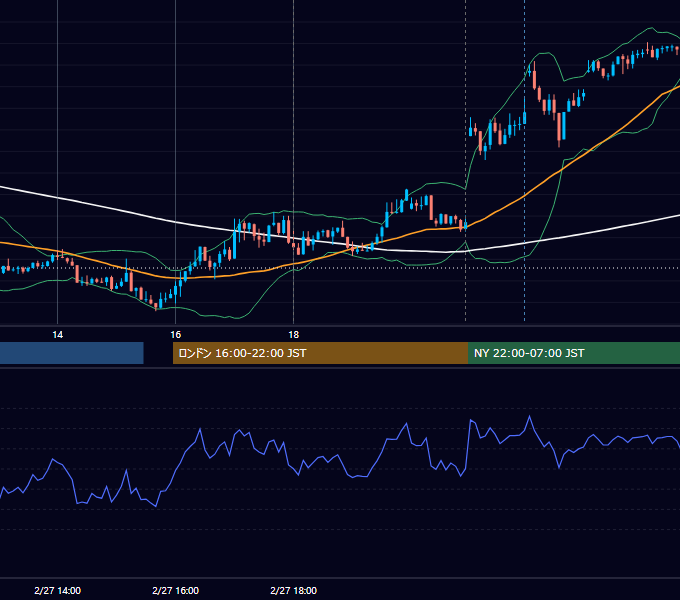Click the 2/27 18:00 date label
The width and height of the screenshot is (680, 600).
pos(294,590)
